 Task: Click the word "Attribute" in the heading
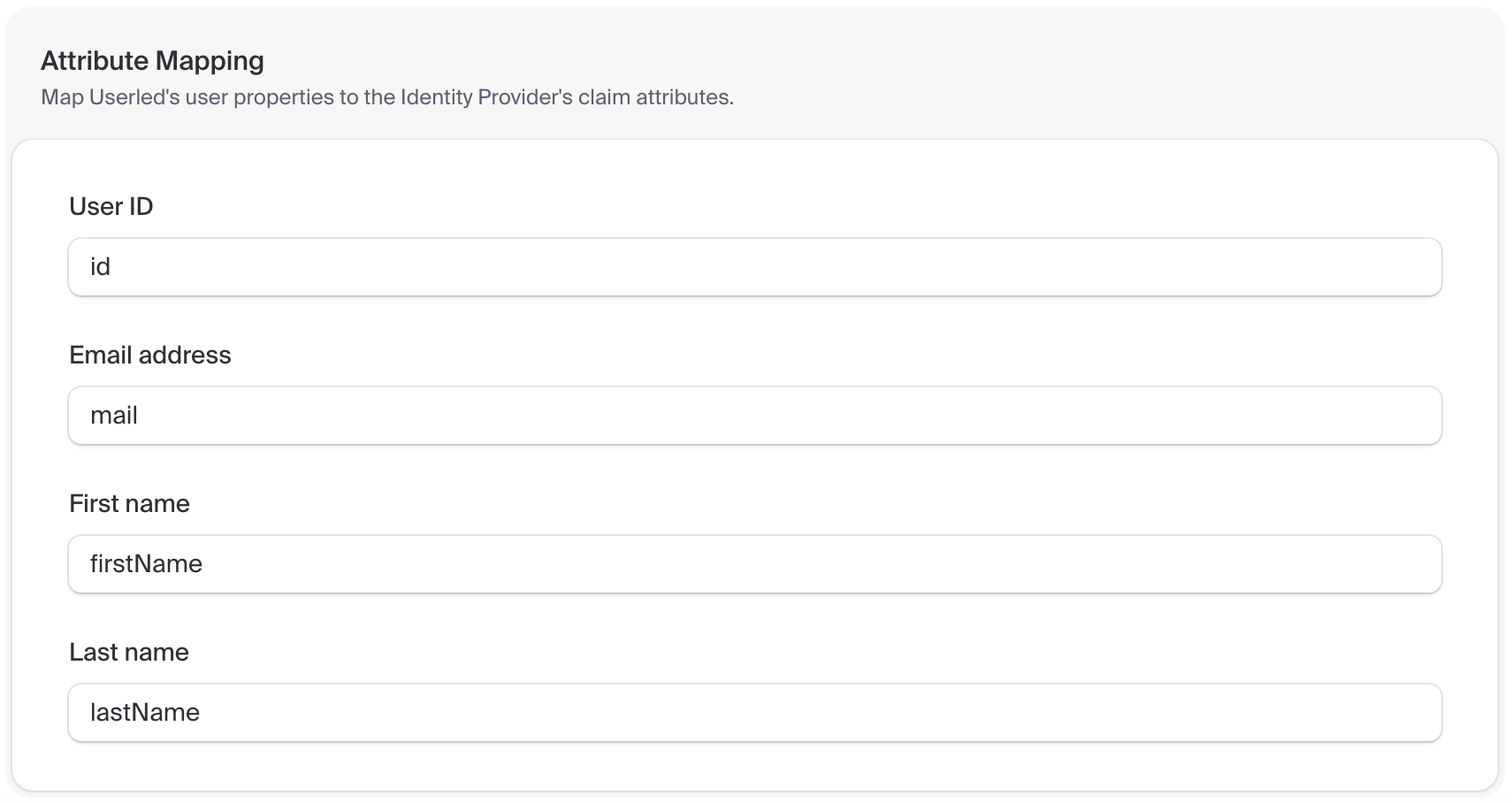pyautogui.click(x=95, y=61)
